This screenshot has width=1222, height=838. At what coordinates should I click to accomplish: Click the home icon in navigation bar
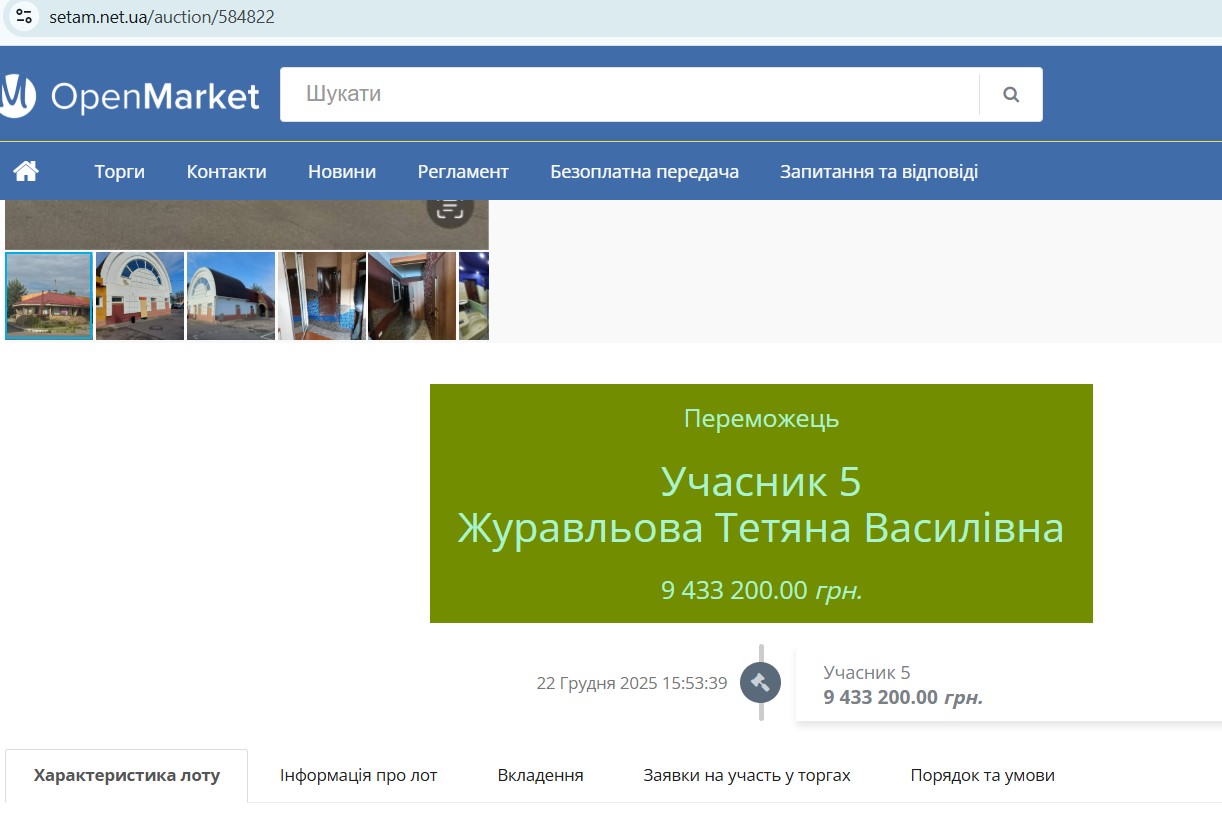(26, 171)
